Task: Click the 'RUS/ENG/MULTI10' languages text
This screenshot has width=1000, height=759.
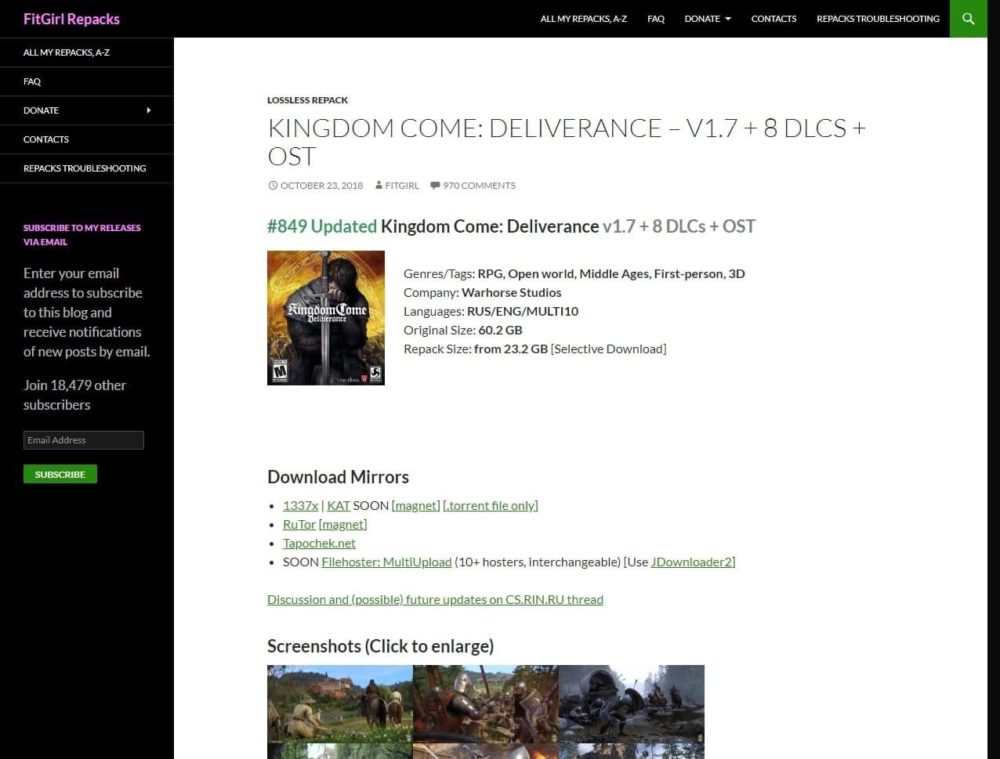Action: (x=522, y=311)
